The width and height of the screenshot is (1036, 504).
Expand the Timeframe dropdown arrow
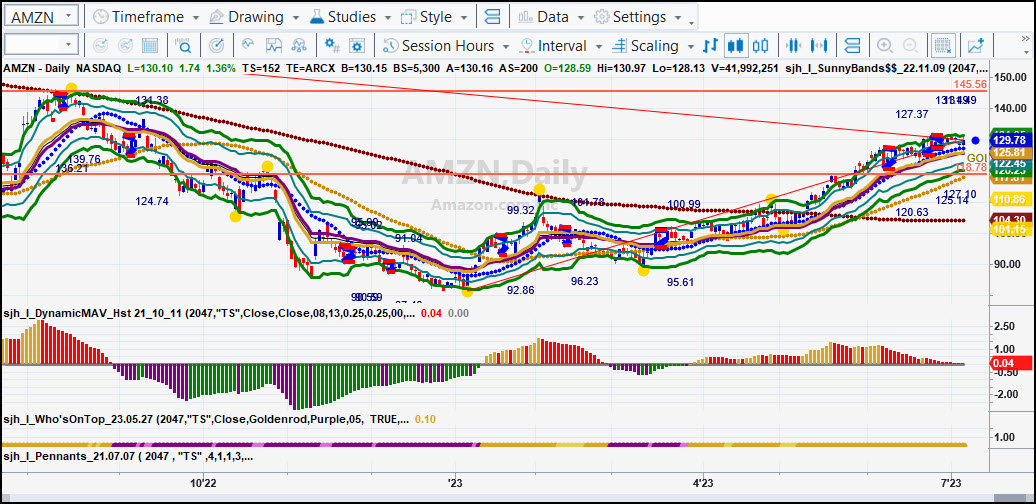click(196, 17)
